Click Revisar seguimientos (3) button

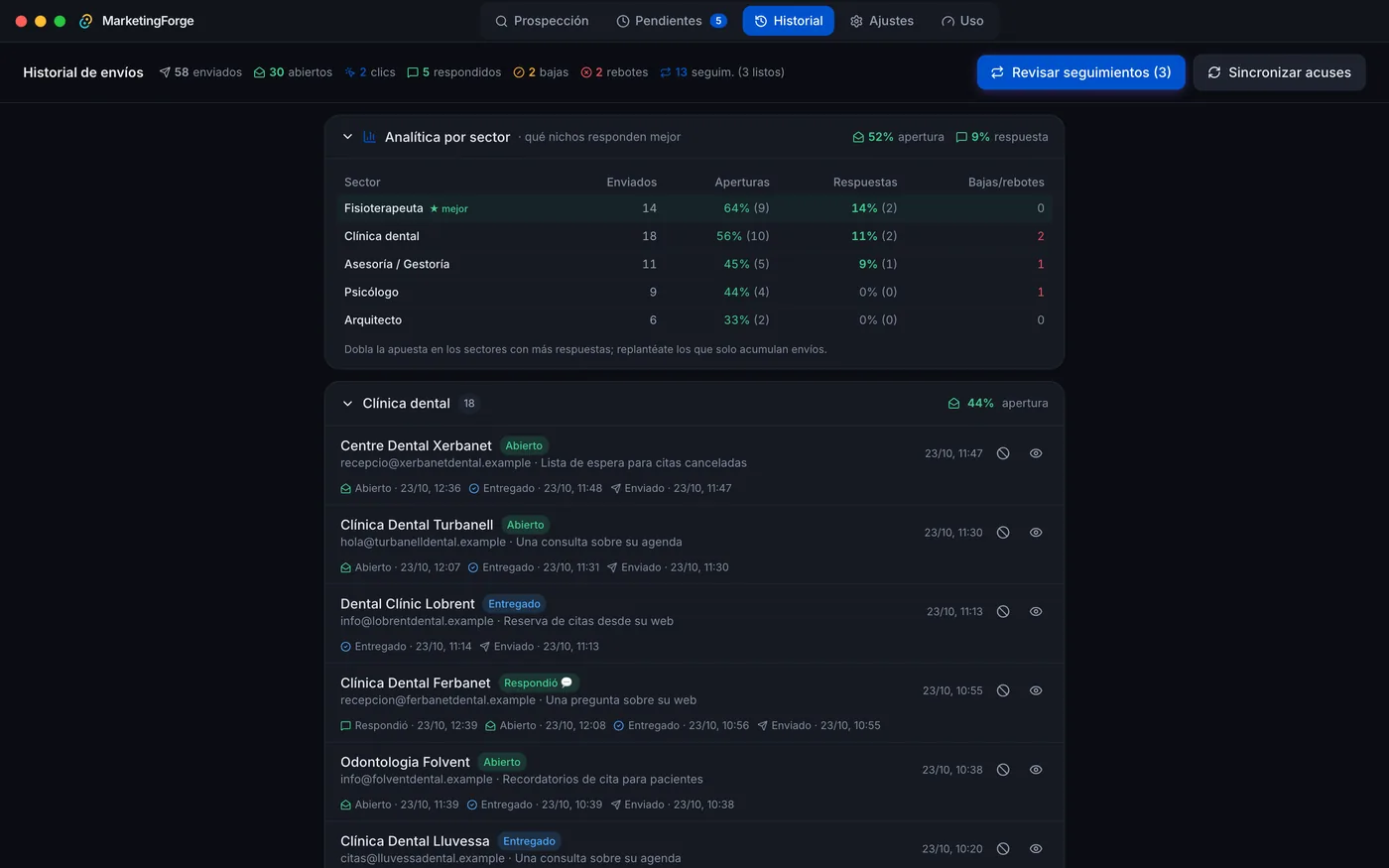1080,72
